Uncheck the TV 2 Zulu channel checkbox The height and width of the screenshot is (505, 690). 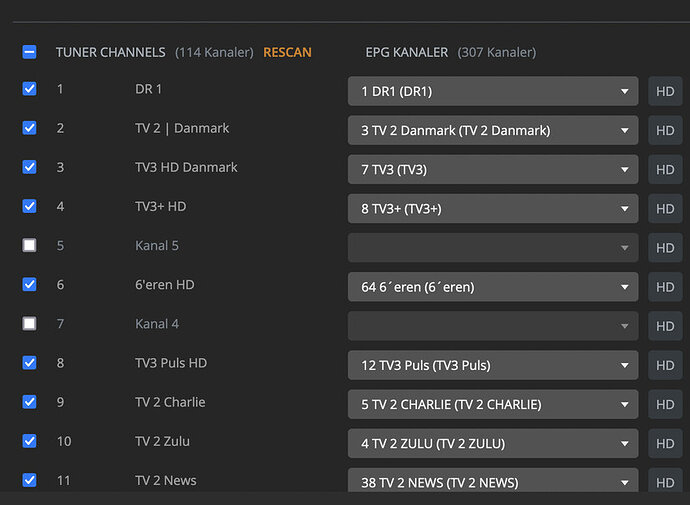pyautogui.click(x=29, y=441)
